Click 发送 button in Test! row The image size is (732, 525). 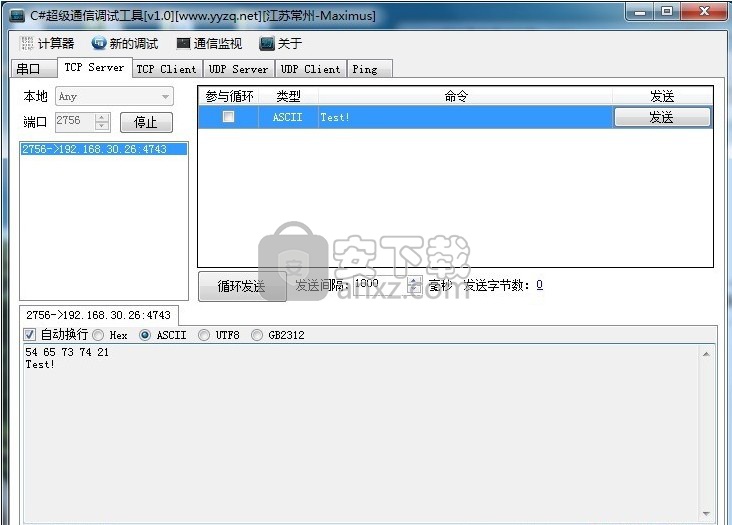coord(662,117)
